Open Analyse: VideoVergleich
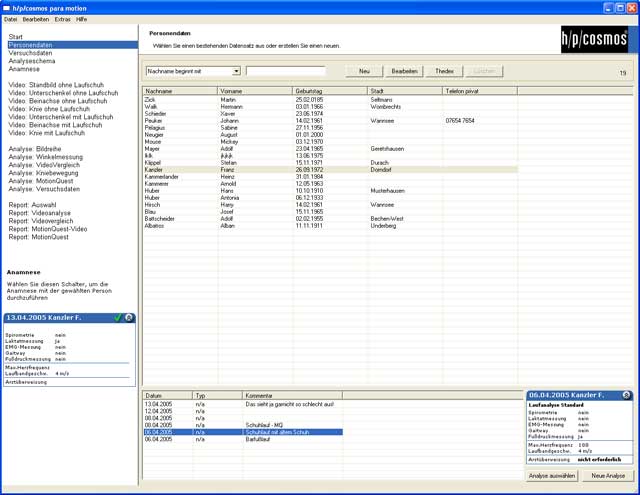This screenshot has height=495, width=640. tap(44, 165)
